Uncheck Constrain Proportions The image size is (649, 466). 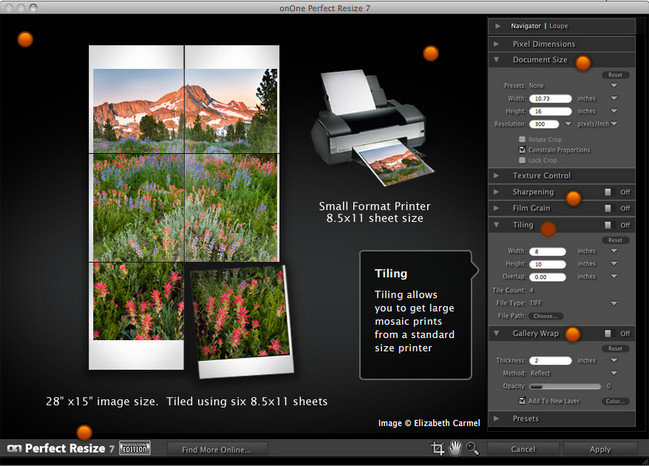[x=522, y=149]
